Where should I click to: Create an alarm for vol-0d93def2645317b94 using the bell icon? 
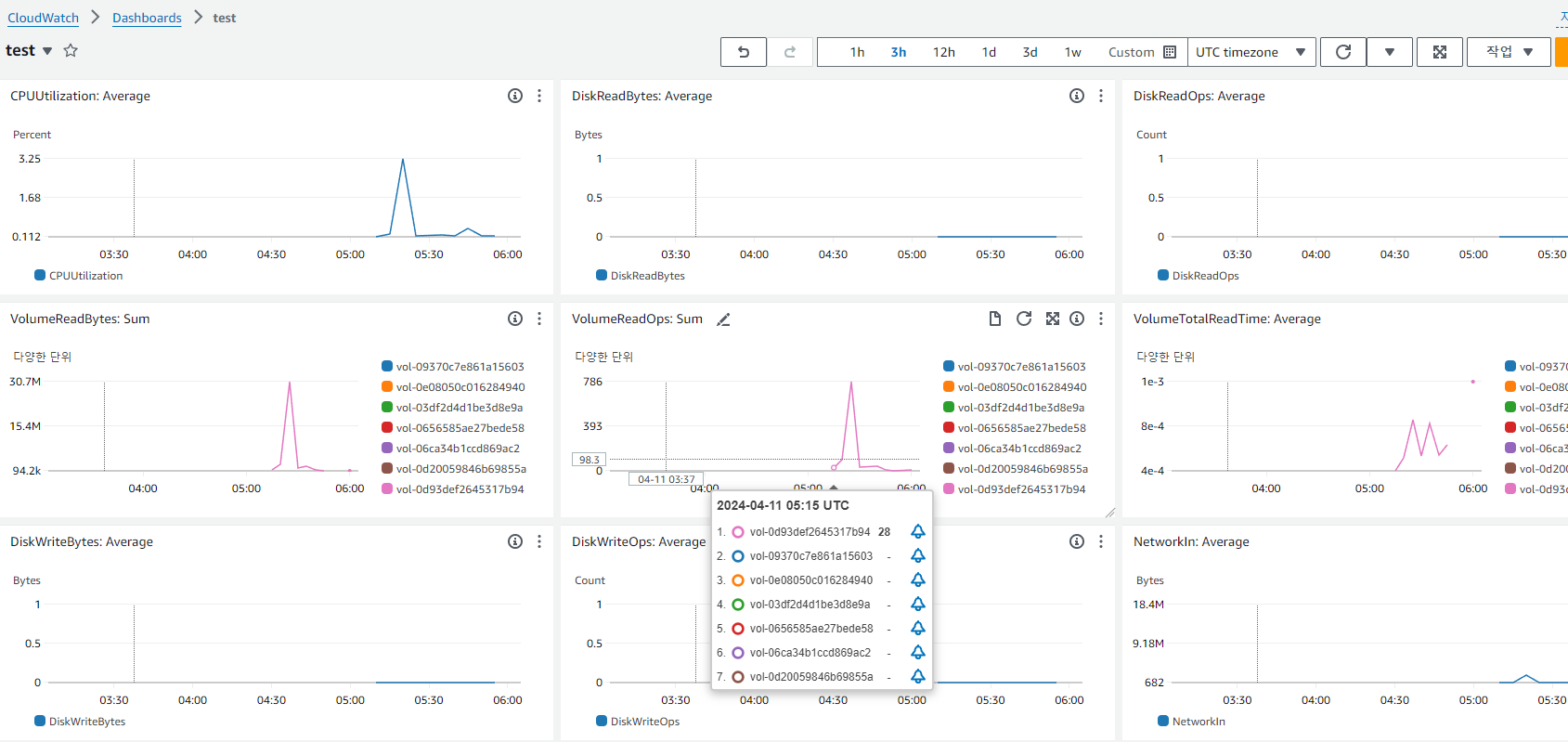[917, 532]
